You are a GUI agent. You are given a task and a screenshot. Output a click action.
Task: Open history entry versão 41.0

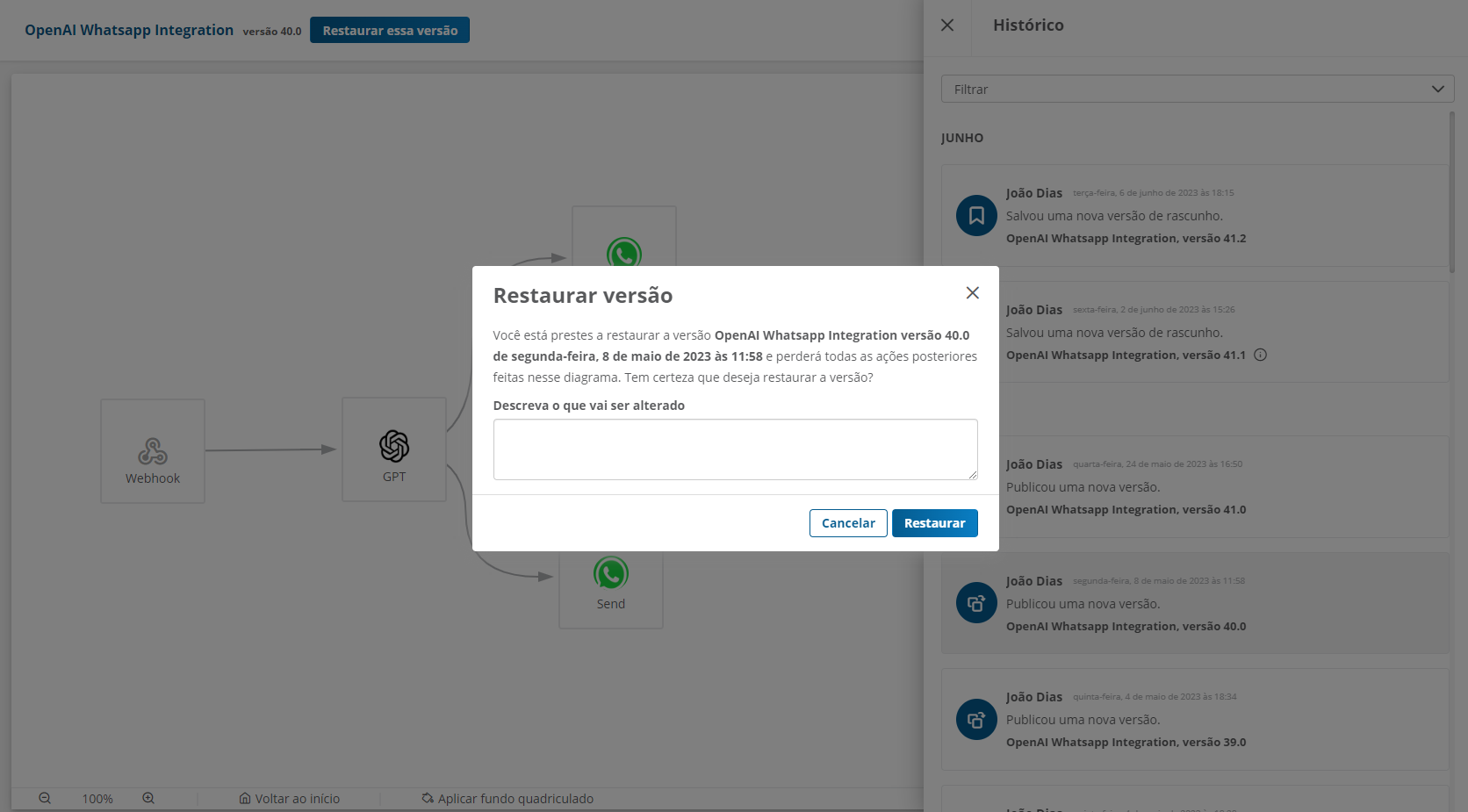click(1195, 486)
